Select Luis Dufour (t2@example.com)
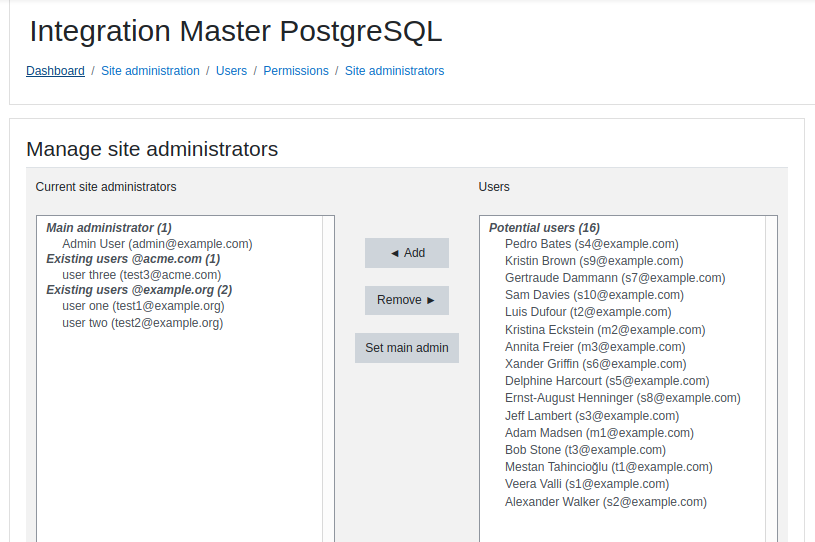This screenshot has width=815, height=542. coord(588,312)
